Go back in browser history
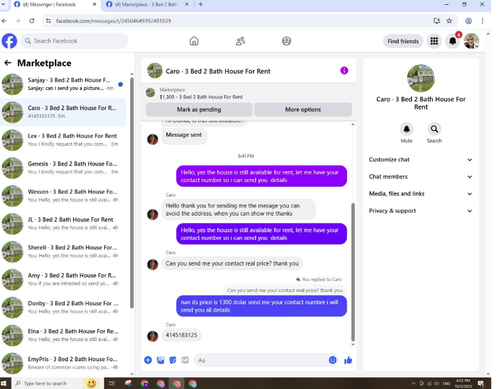The height and width of the screenshot is (389, 500). point(4,21)
